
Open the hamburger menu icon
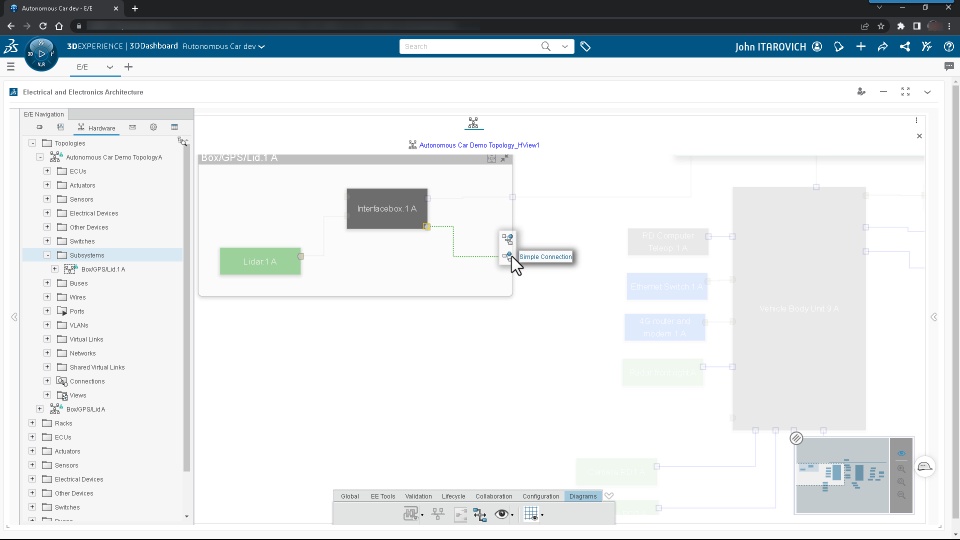[10, 66]
